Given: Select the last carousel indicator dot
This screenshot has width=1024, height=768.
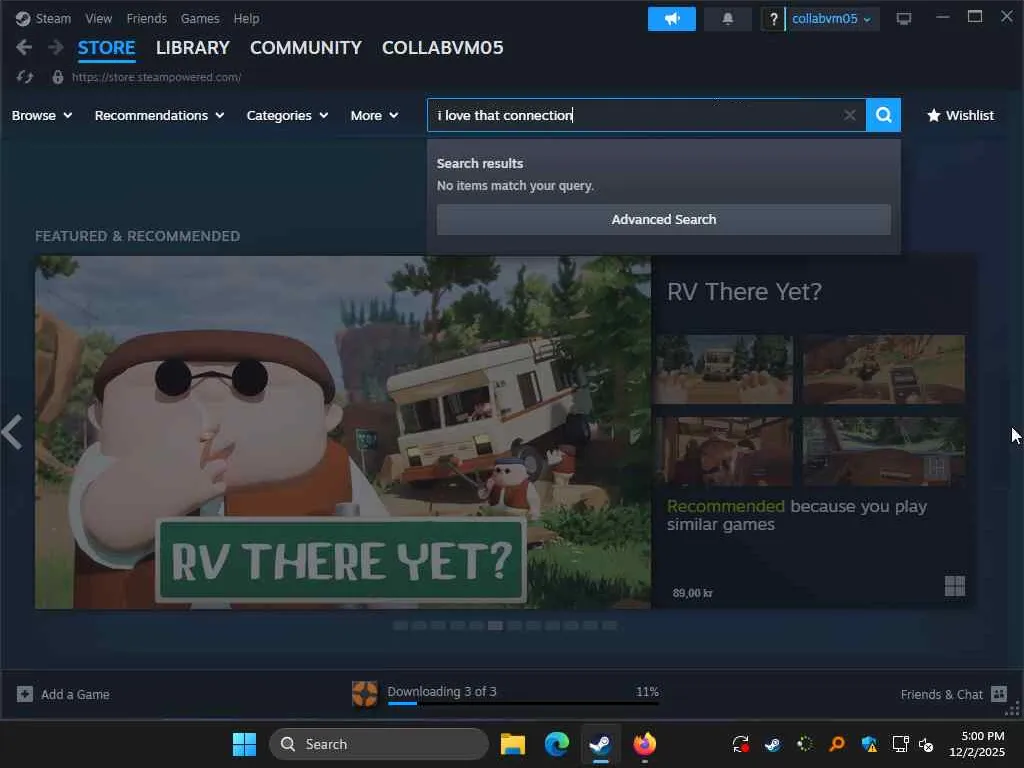Looking at the screenshot, I should (x=609, y=626).
